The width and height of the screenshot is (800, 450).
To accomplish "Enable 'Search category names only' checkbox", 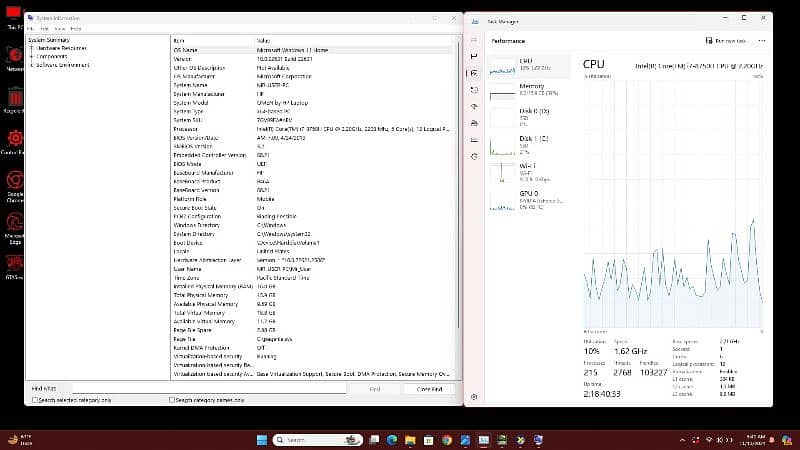I will (171, 399).
